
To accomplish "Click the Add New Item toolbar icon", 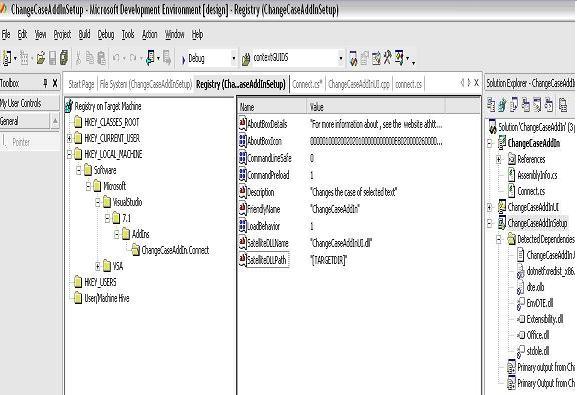I will click(24, 58).
